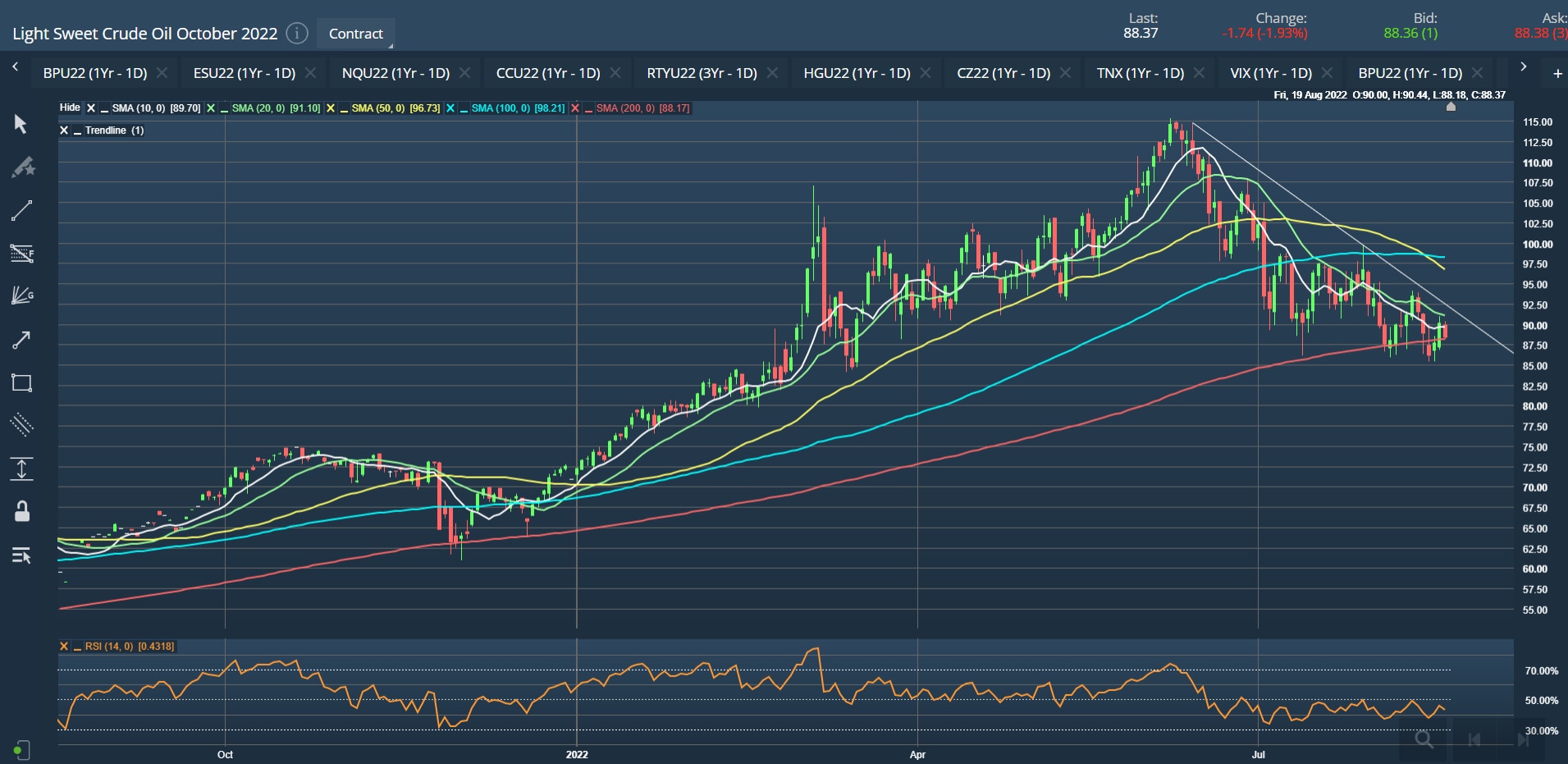Click the Last price 88.37
The image size is (1568, 764).
pyautogui.click(x=1141, y=33)
